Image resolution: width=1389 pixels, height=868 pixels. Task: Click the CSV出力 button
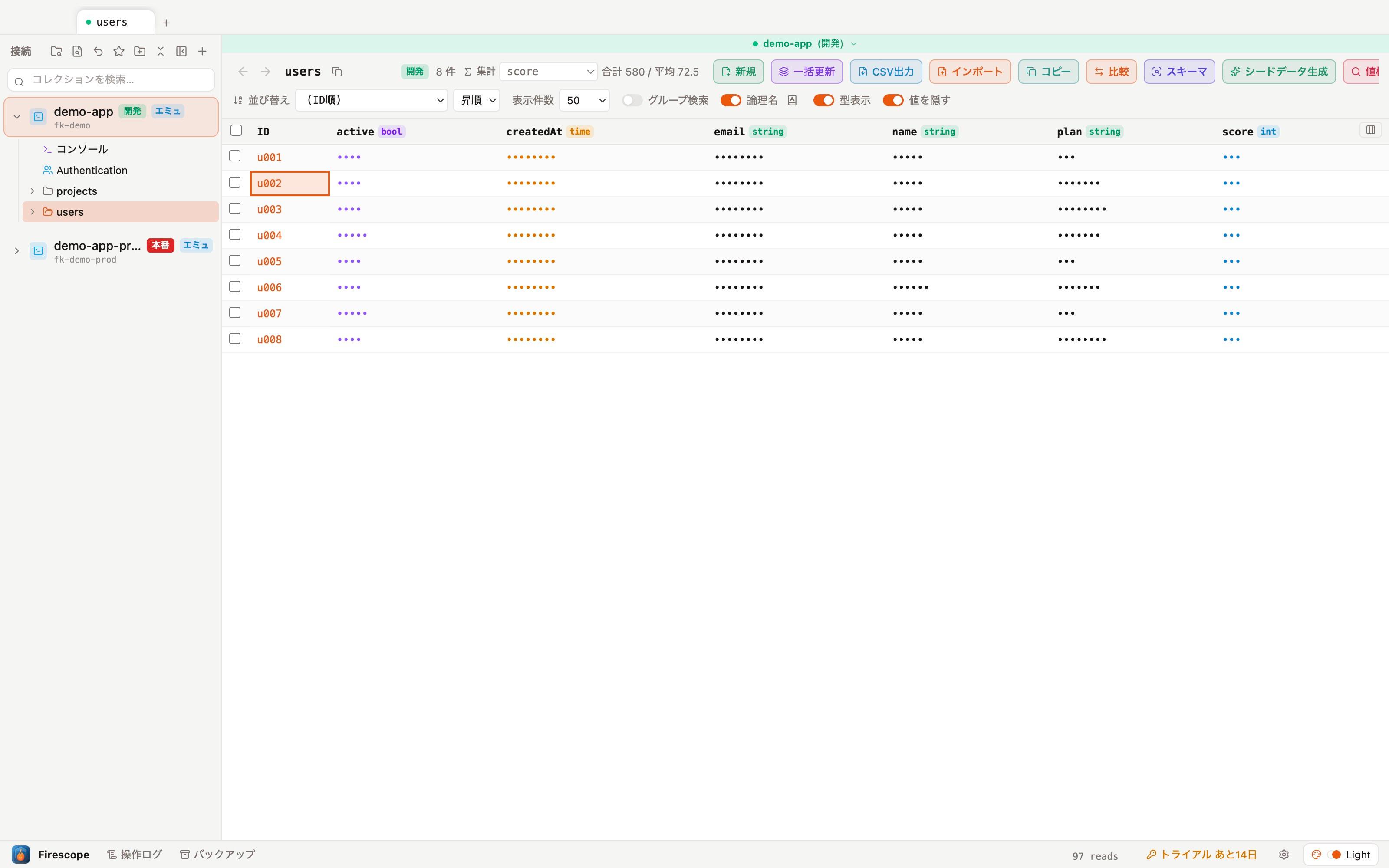(885, 72)
